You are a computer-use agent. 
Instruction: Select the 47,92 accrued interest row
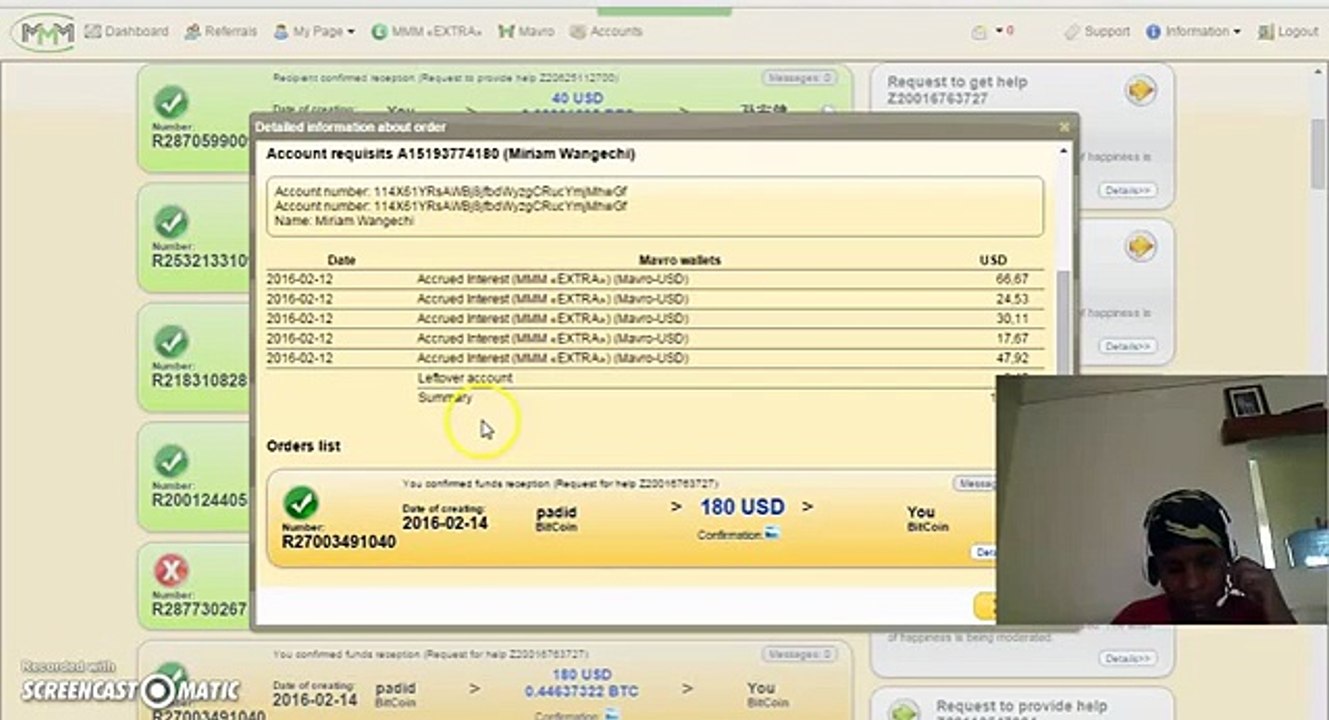pos(655,358)
